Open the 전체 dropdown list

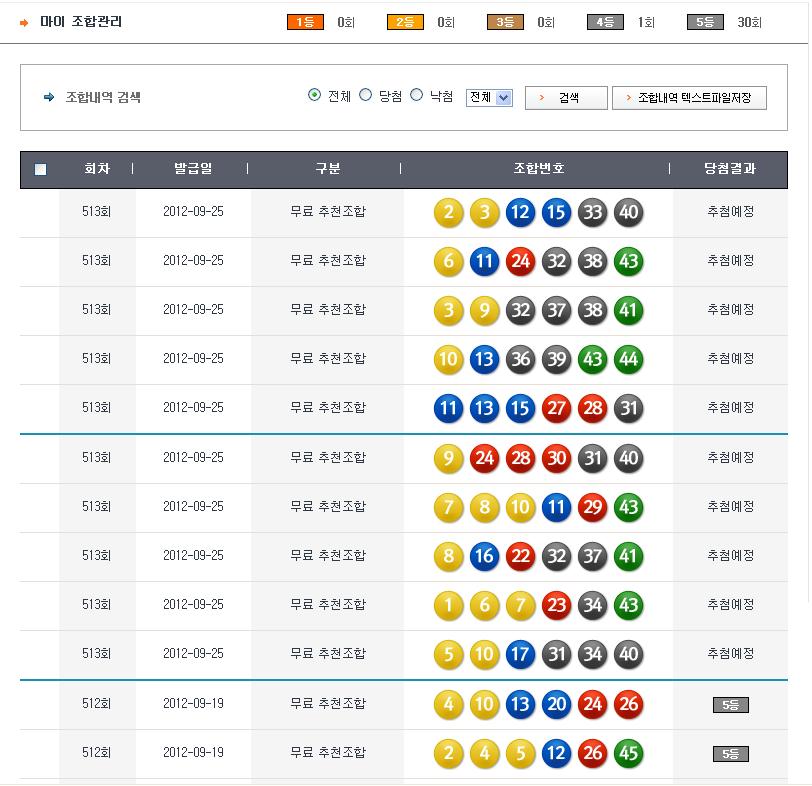pyautogui.click(x=489, y=98)
